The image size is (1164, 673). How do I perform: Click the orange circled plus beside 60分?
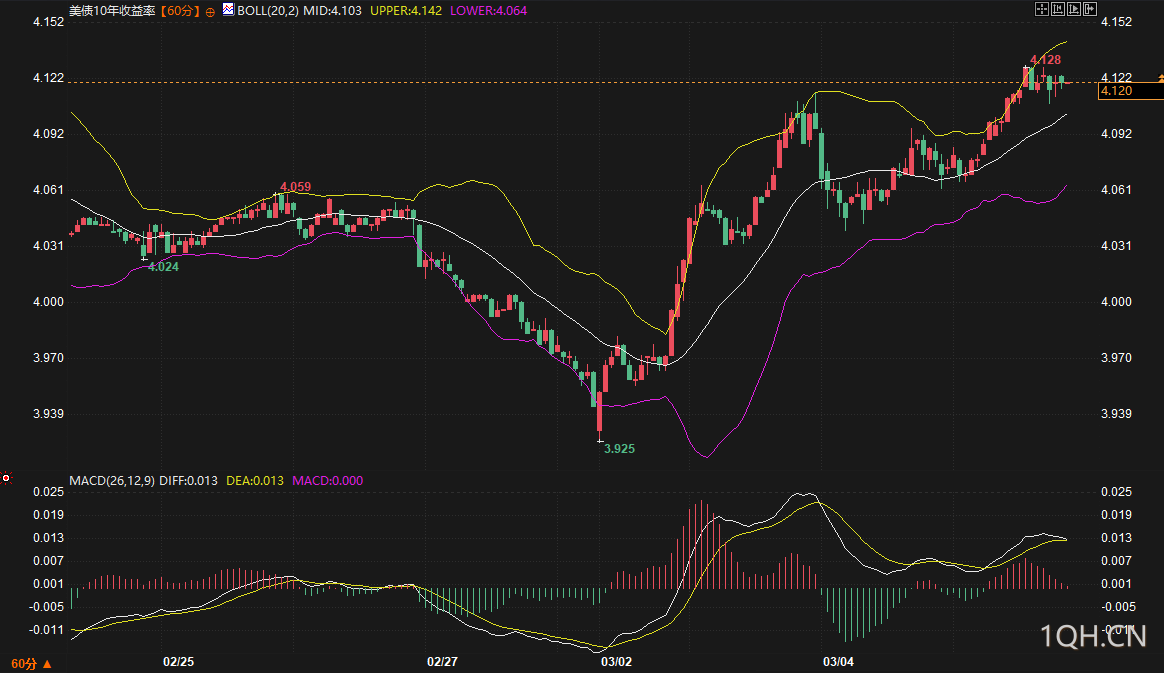pos(211,11)
